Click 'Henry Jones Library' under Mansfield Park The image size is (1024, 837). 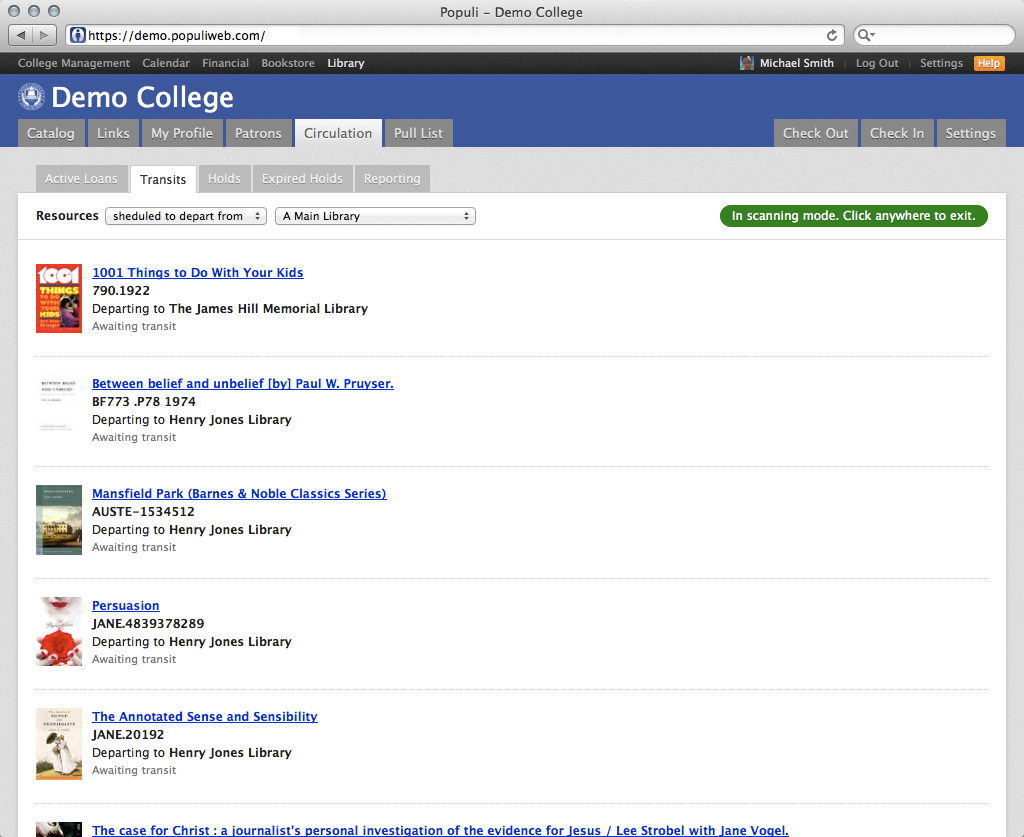(x=231, y=529)
